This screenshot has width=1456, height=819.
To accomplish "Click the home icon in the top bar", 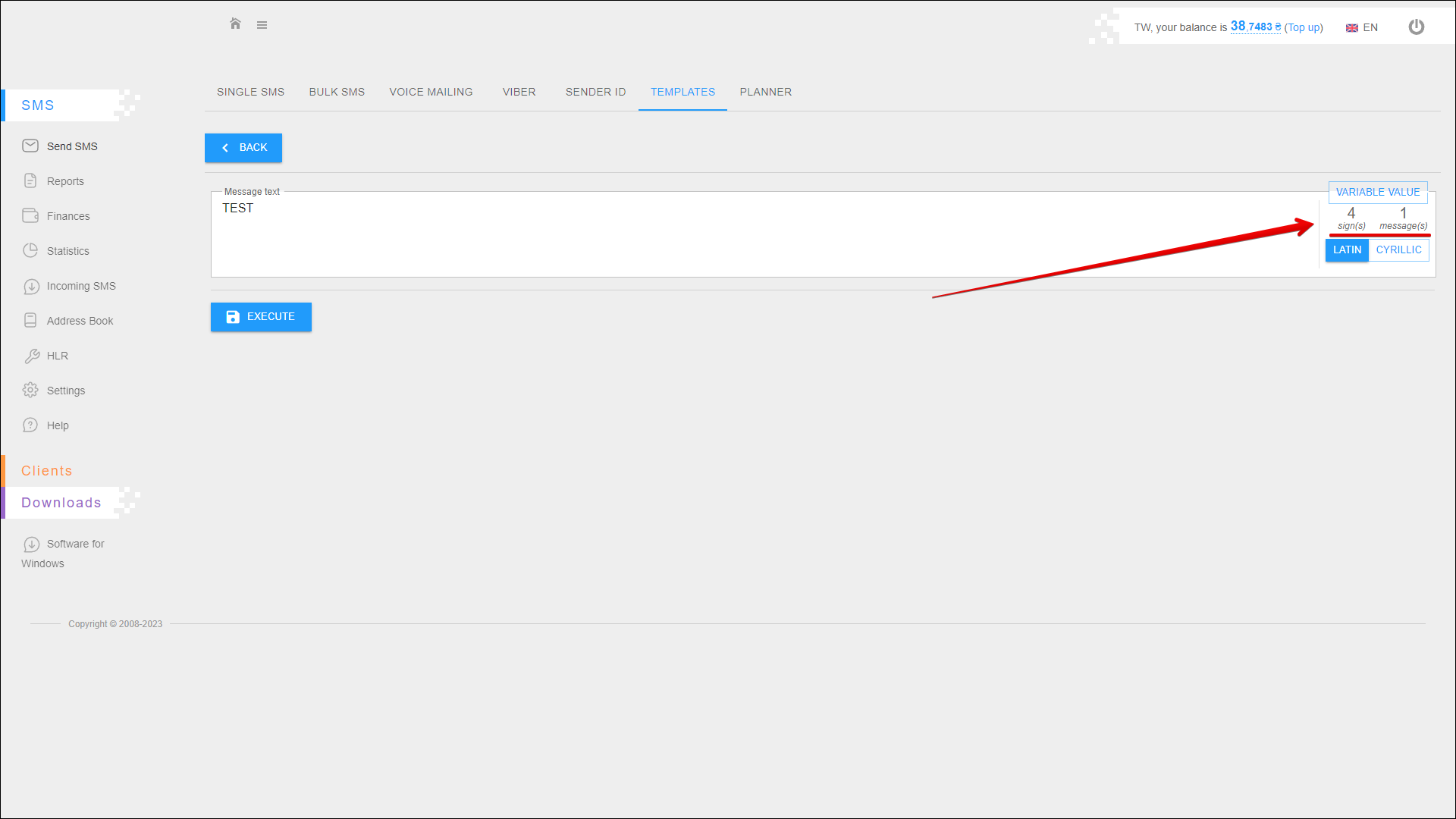I will (x=235, y=24).
